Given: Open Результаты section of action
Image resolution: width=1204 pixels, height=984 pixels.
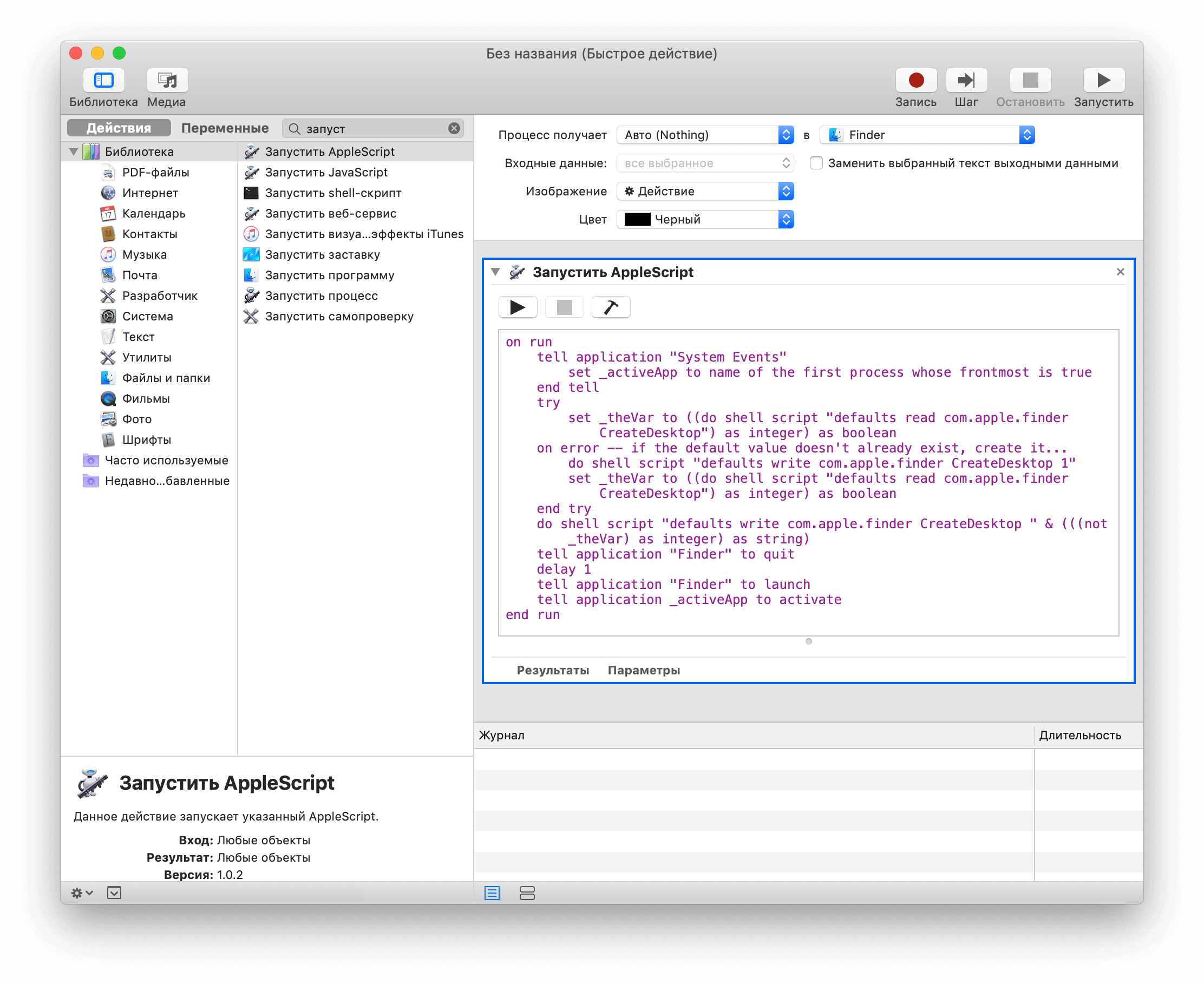Looking at the screenshot, I should point(552,670).
